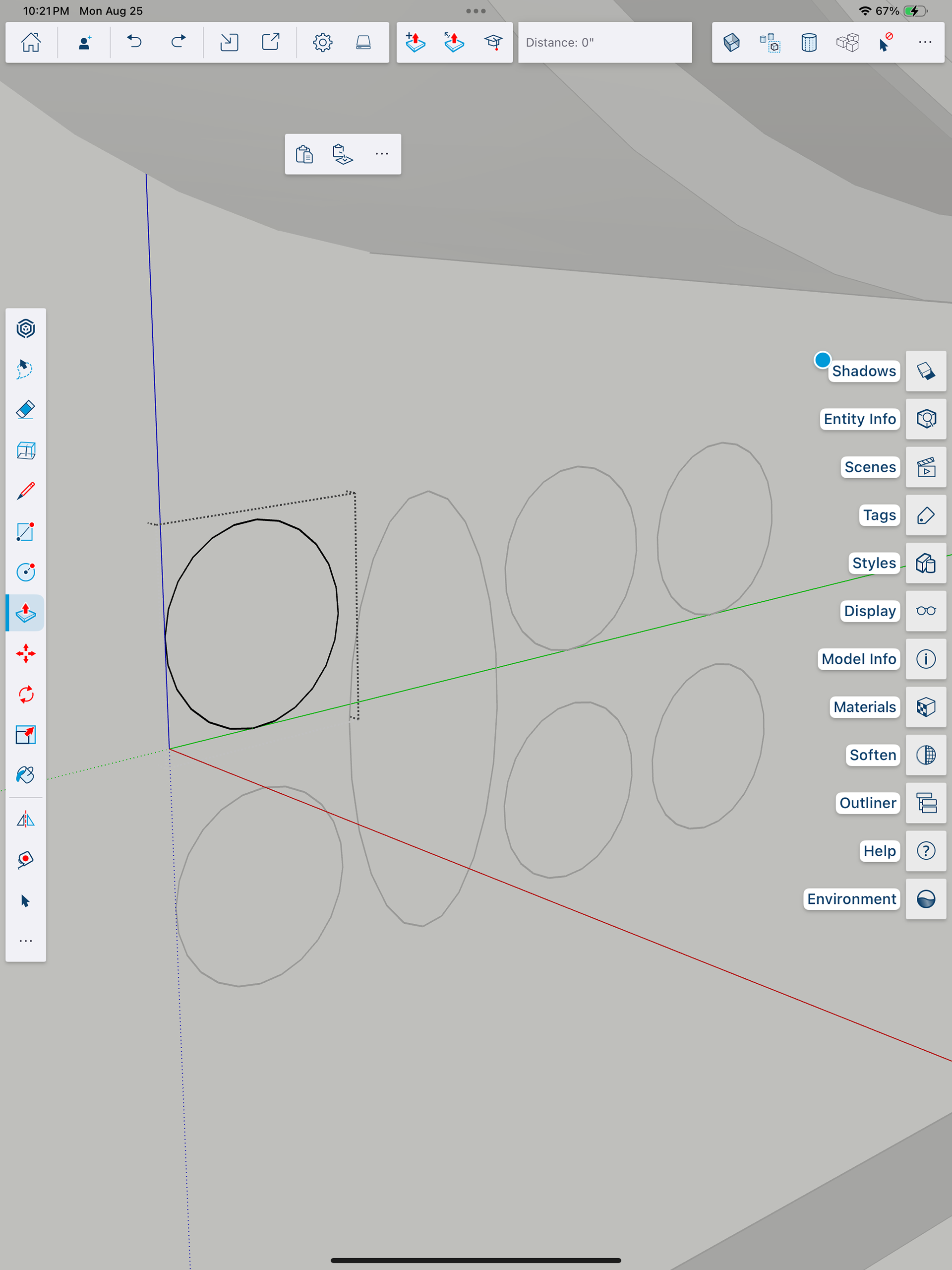Select the Move tool
Viewport: 952px width, 1270px height.
pyautogui.click(x=26, y=654)
